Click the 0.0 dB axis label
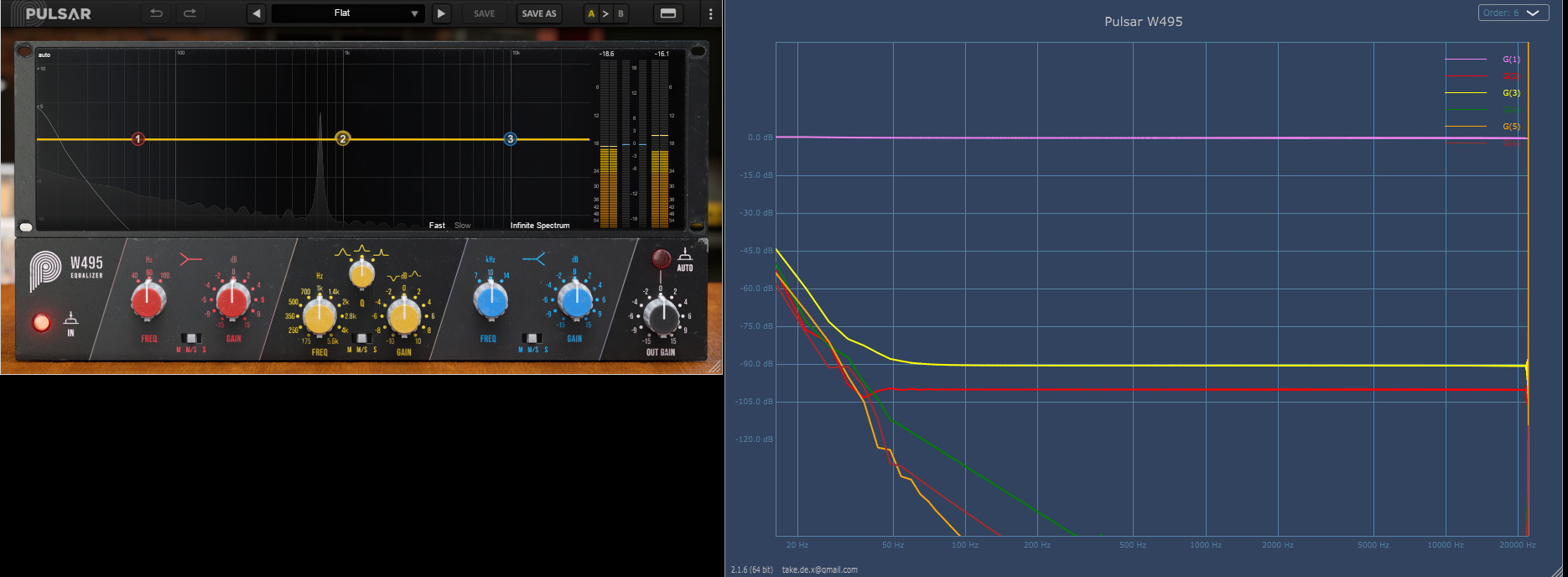 [x=760, y=138]
